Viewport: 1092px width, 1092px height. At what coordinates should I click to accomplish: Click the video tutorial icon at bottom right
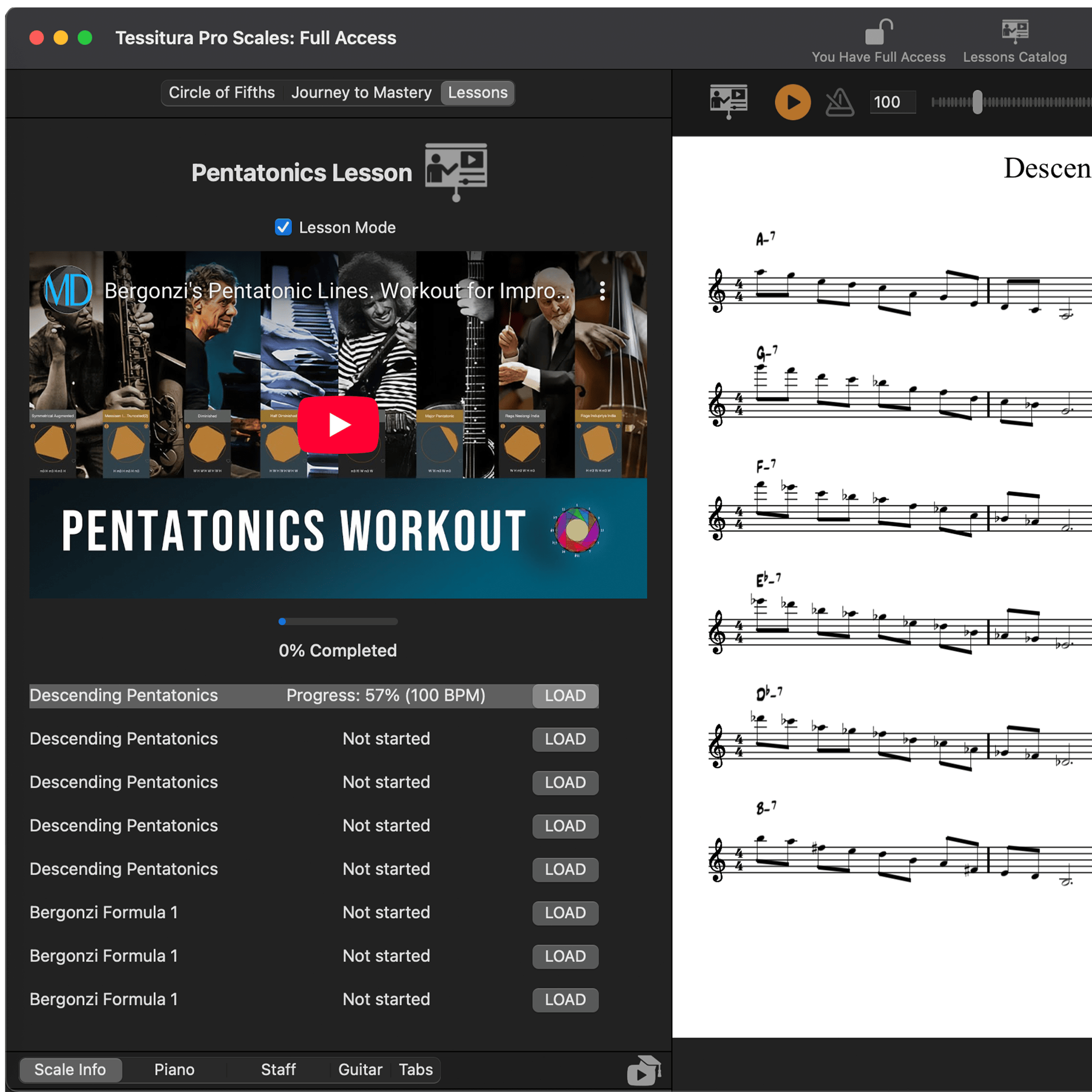click(x=644, y=1070)
